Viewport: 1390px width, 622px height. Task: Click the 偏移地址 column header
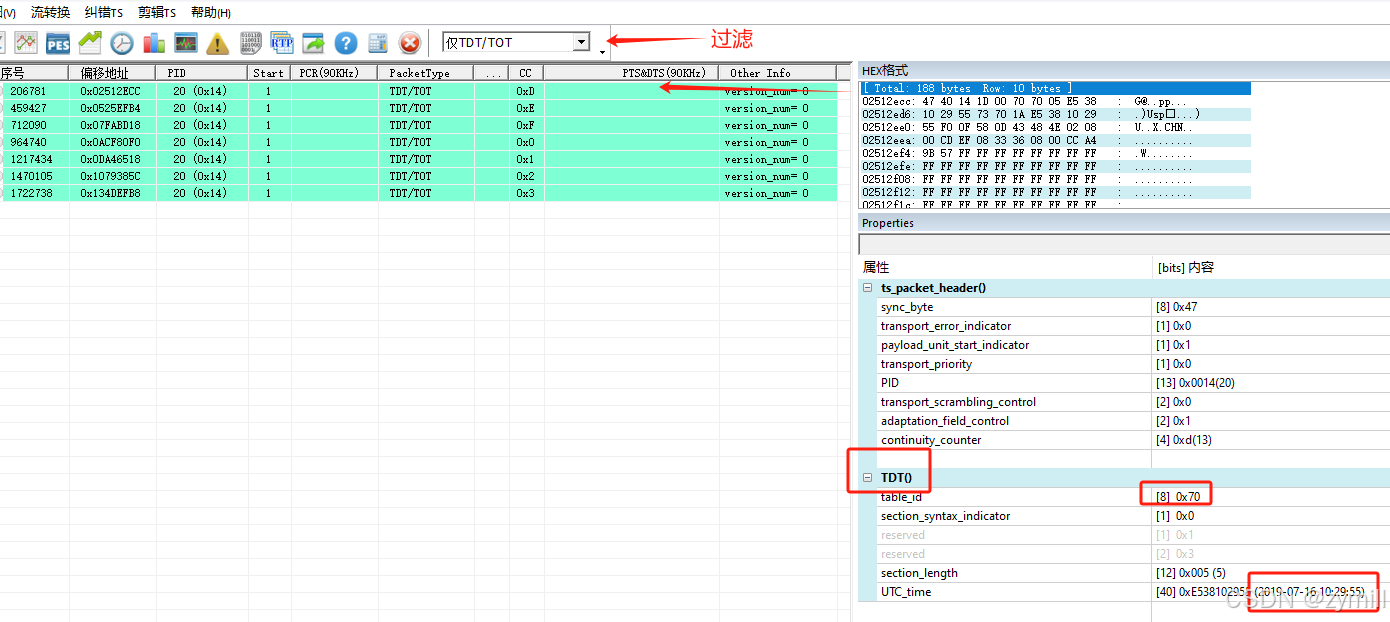pos(113,73)
